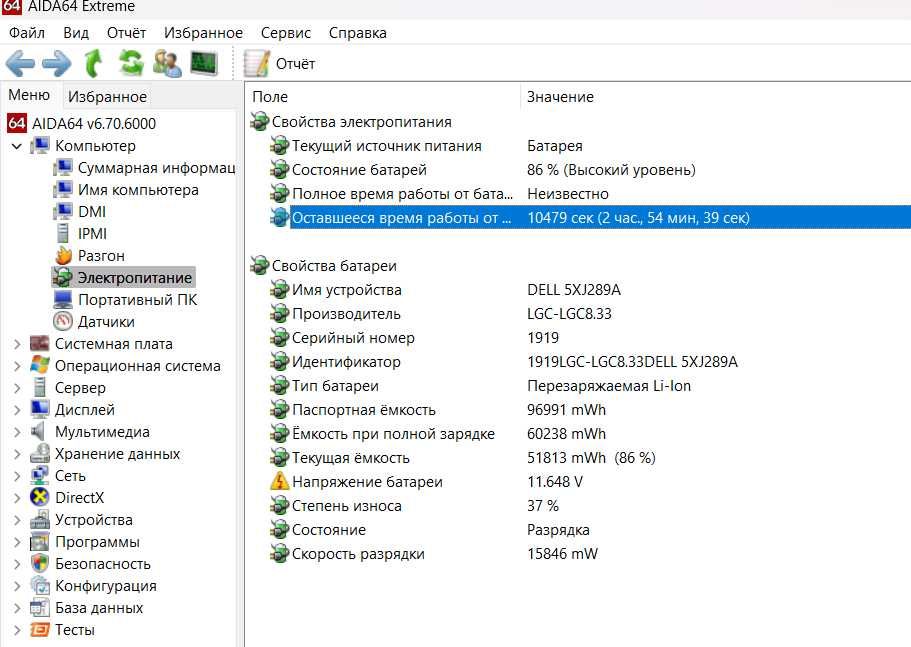
Task: Click the DirectX yellow X icon
Action: [40, 497]
